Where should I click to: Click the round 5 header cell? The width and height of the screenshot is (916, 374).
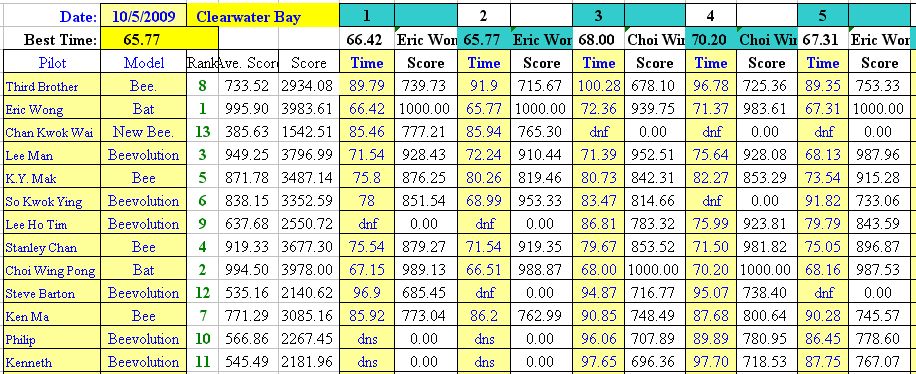[823, 16]
